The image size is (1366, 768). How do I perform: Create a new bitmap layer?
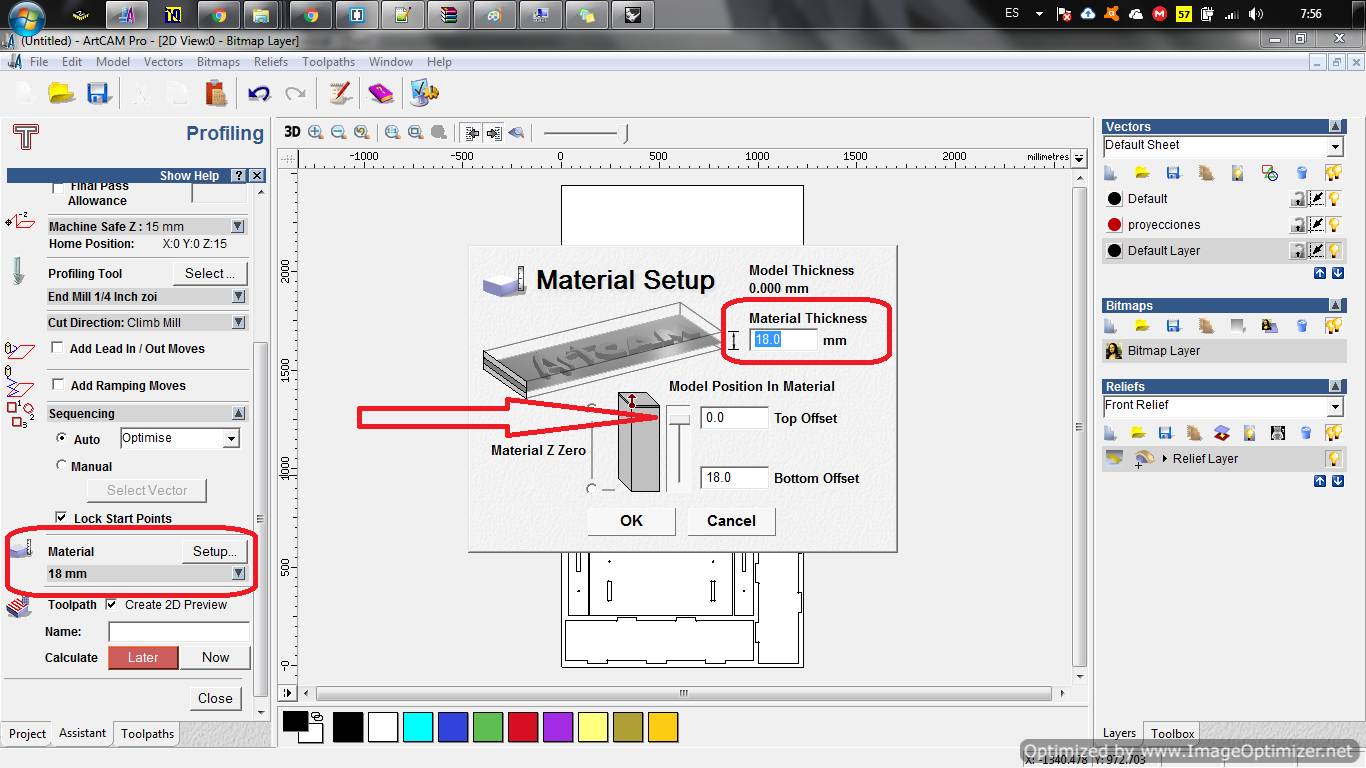click(x=1111, y=326)
